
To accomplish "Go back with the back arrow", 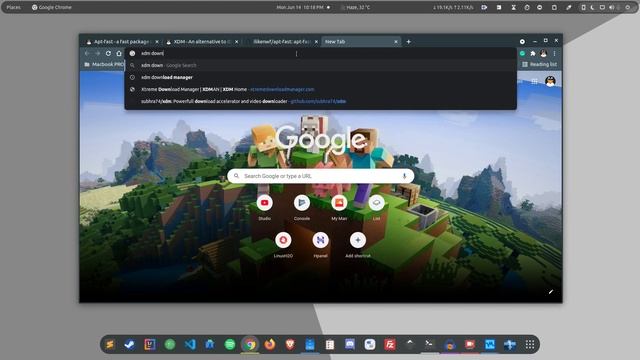I will tap(87, 53).
